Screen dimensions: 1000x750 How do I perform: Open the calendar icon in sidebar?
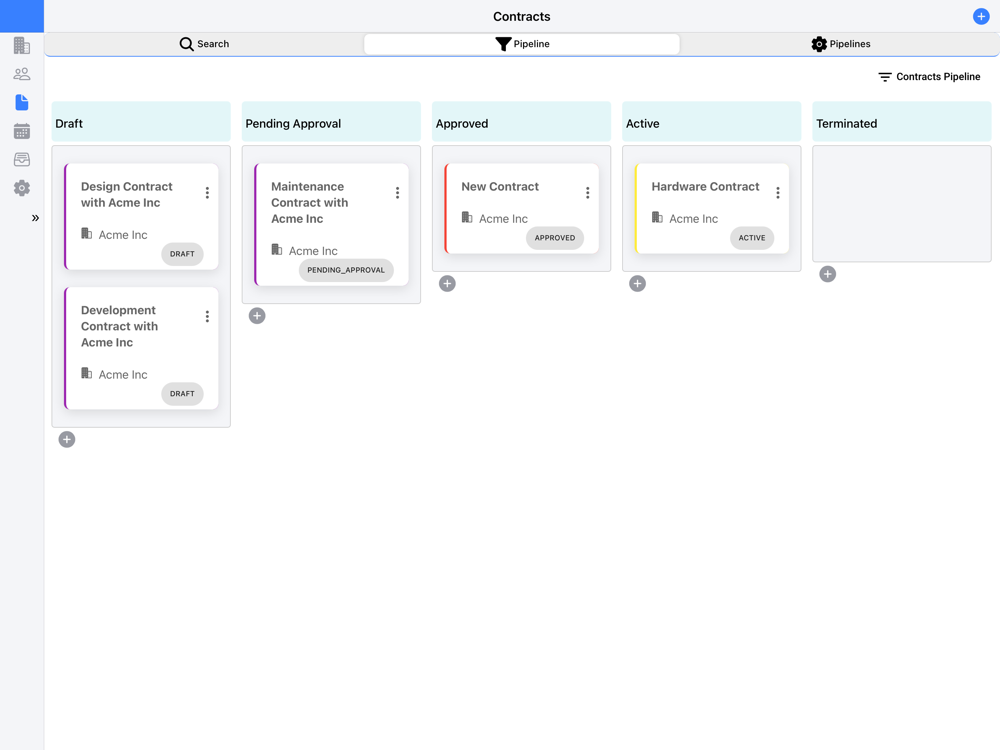[x=22, y=131]
